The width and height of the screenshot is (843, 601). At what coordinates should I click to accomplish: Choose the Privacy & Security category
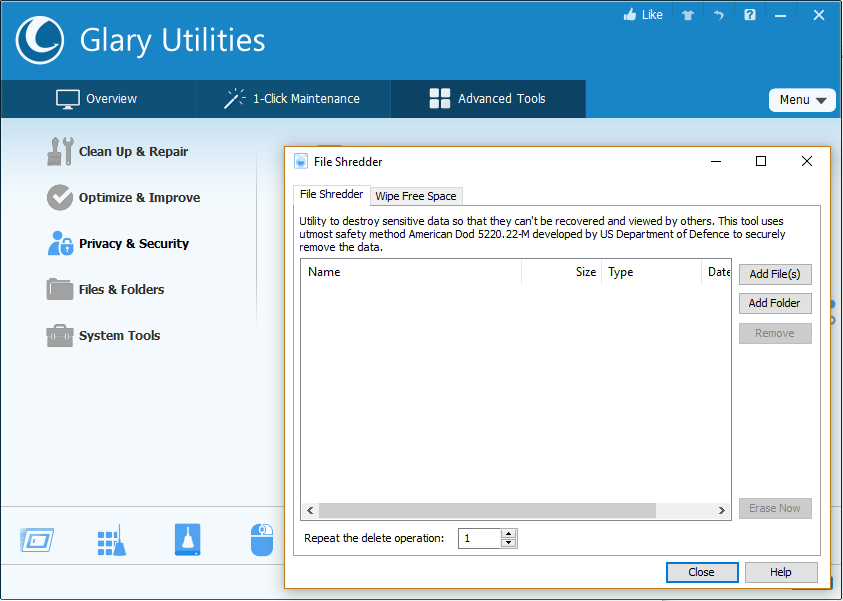click(x=118, y=244)
